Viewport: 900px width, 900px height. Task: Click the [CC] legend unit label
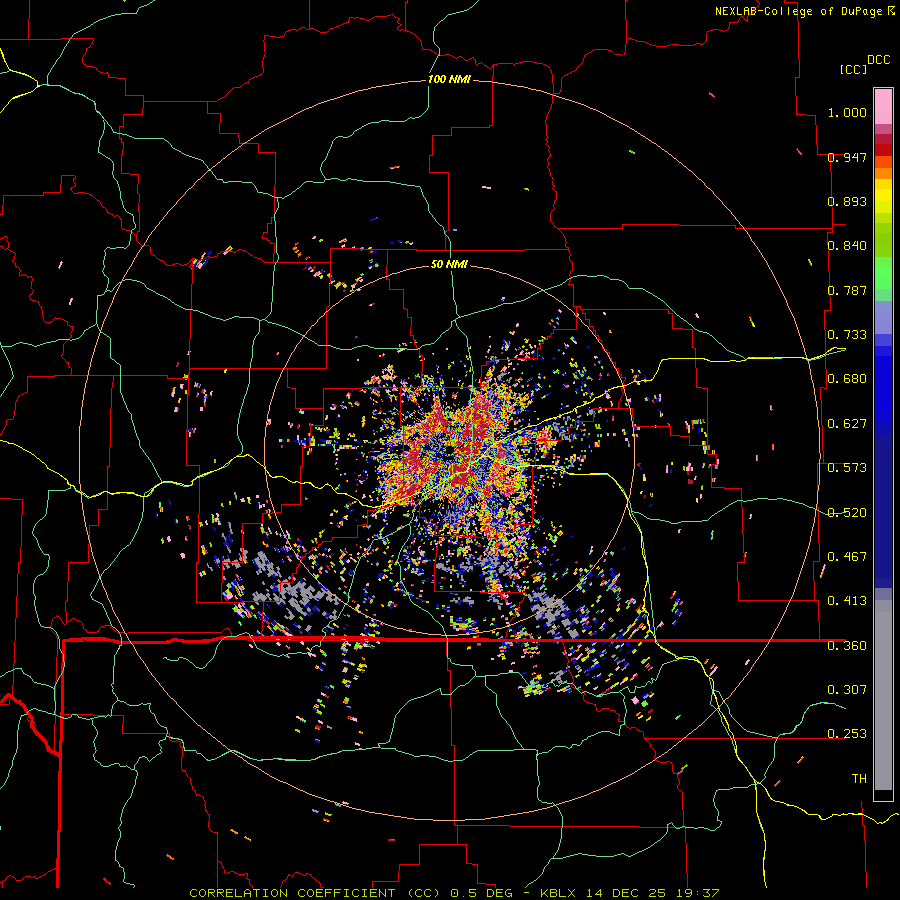pos(853,69)
